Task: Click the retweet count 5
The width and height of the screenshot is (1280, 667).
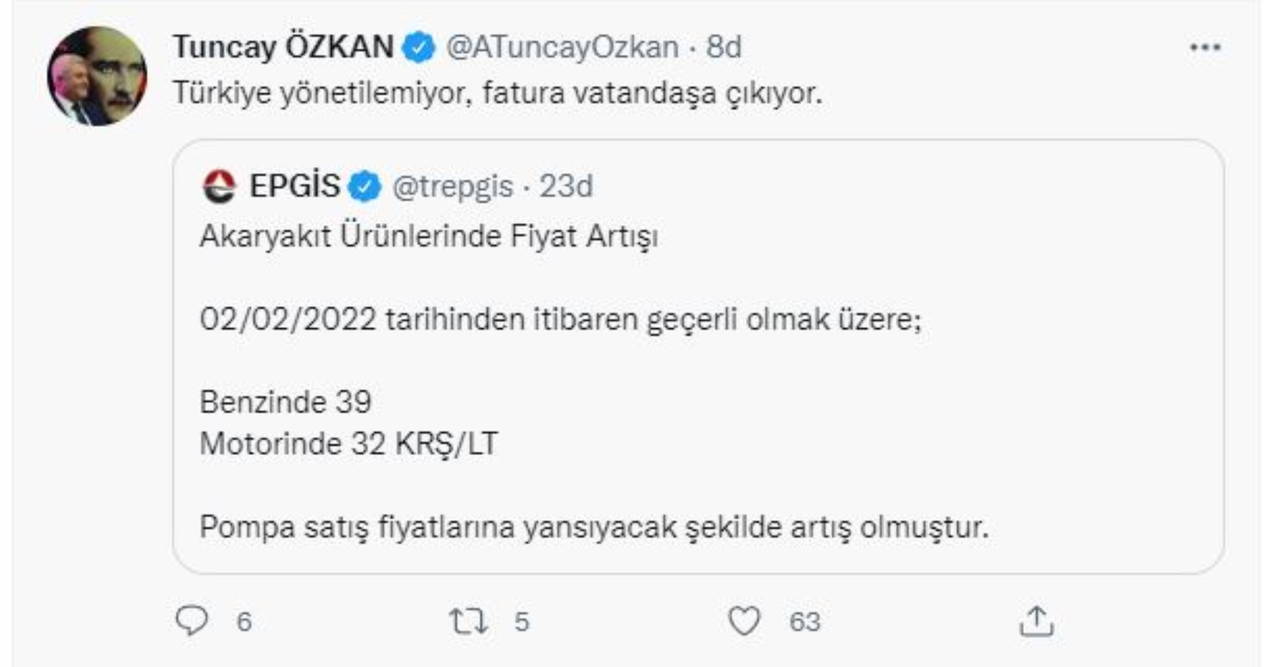Action: [x=520, y=622]
